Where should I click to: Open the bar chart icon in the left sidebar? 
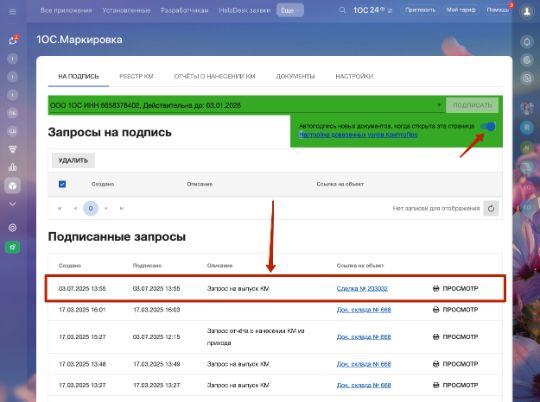pyautogui.click(x=12, y=167)
